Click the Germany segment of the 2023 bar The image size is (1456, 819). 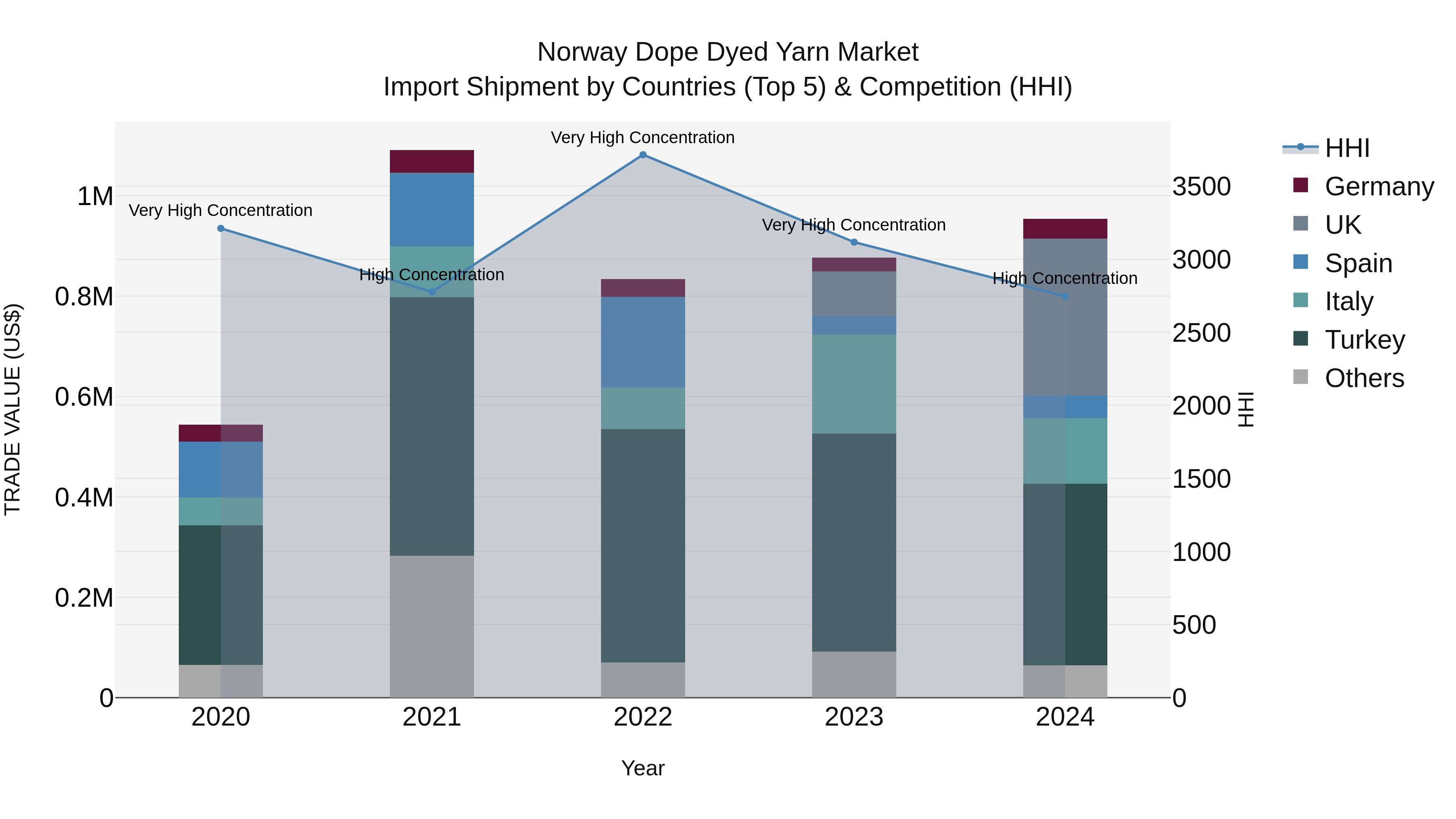pos(854,265)
